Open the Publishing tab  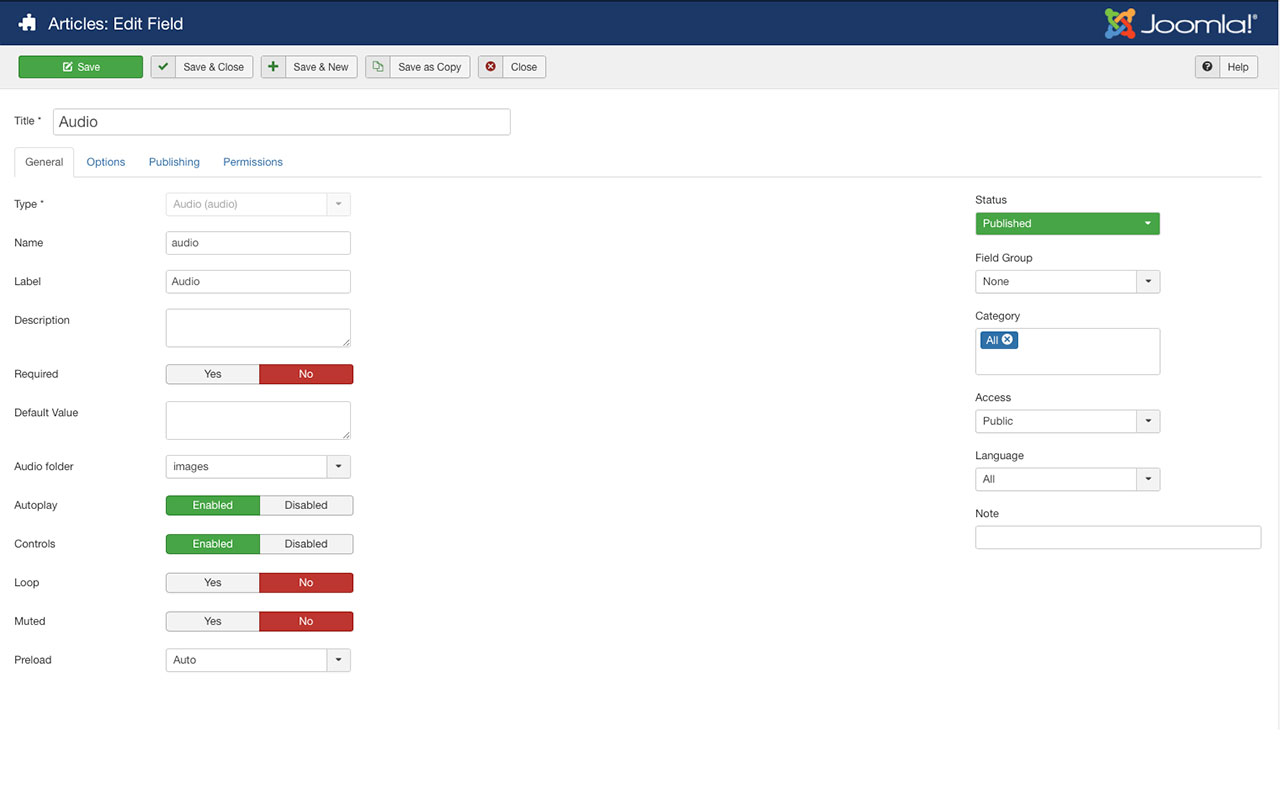(174, 162)
